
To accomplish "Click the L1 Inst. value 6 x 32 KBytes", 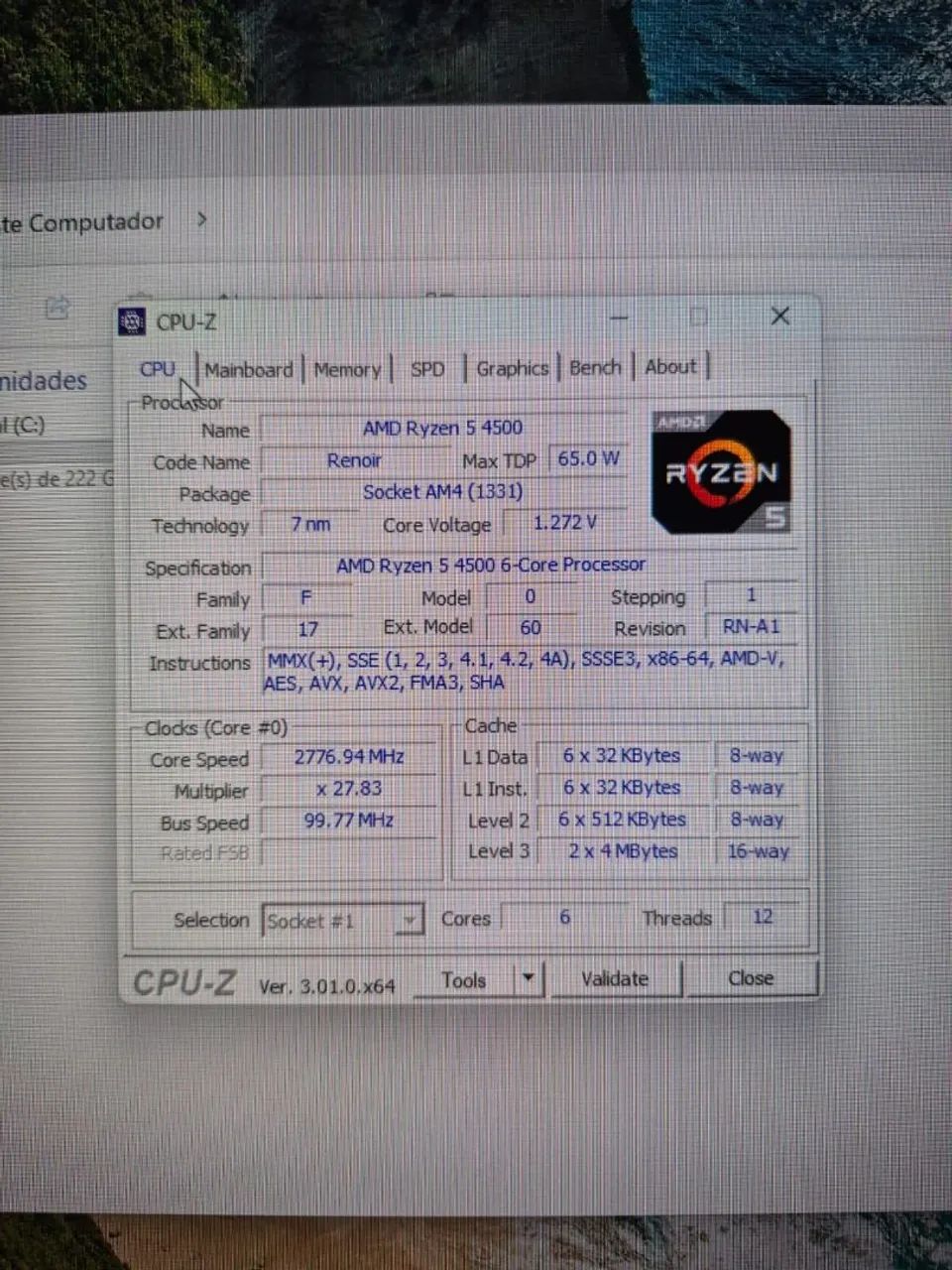I will 622,788.
